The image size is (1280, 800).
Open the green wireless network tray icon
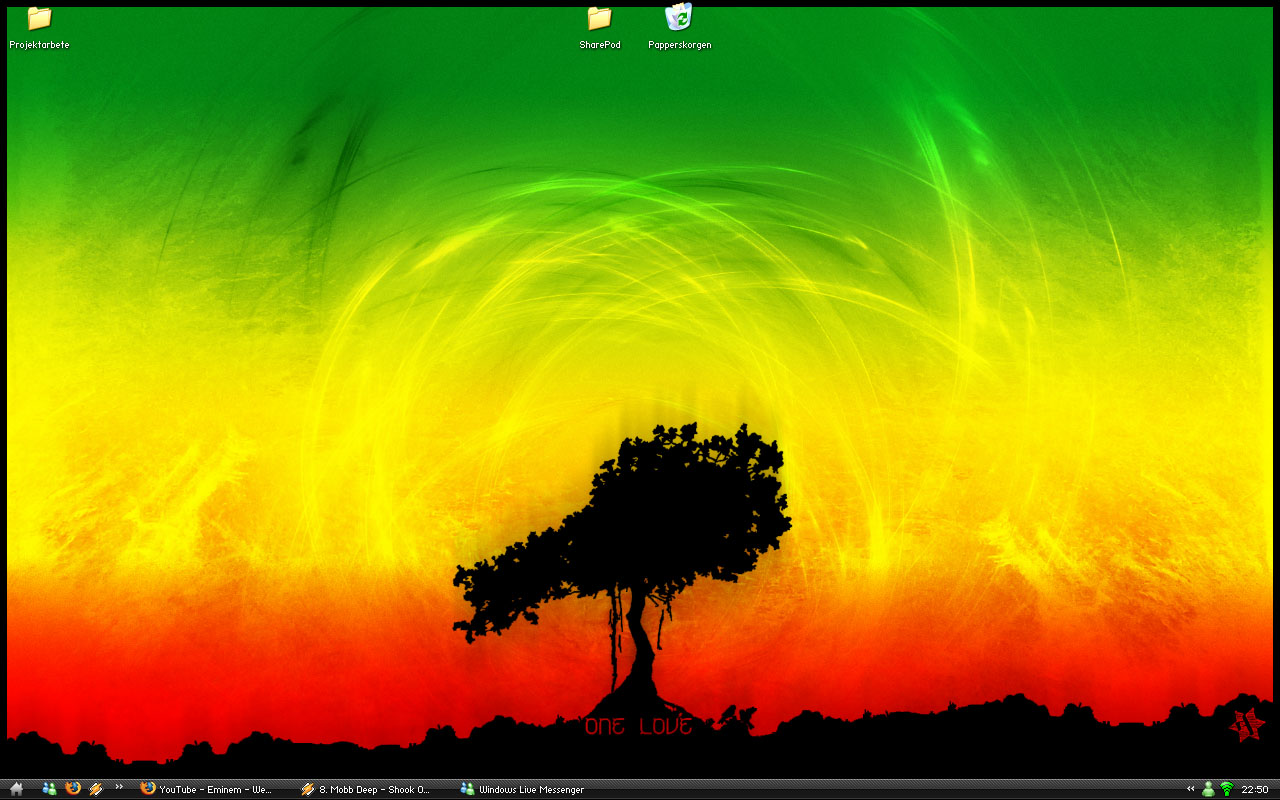click(1226, 789)
